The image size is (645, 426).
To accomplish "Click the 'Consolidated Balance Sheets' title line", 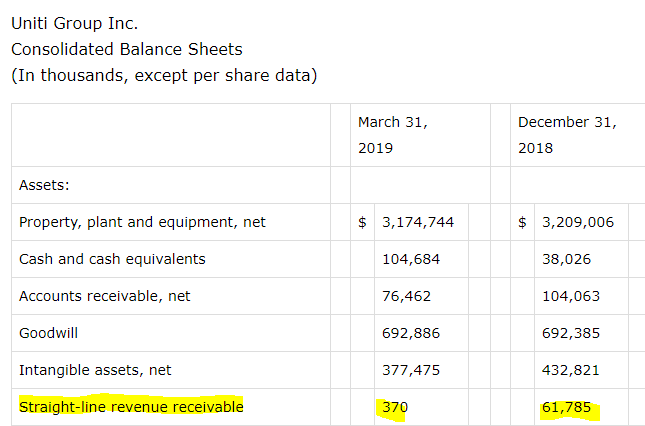I will [127, 49].
